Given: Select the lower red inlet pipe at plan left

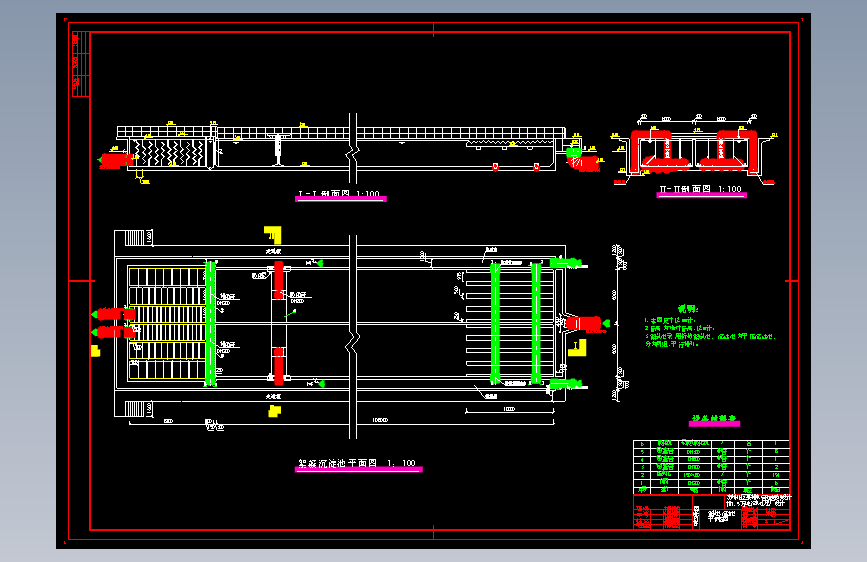Looking at the screenshot, I should click(x=116, y=332).
